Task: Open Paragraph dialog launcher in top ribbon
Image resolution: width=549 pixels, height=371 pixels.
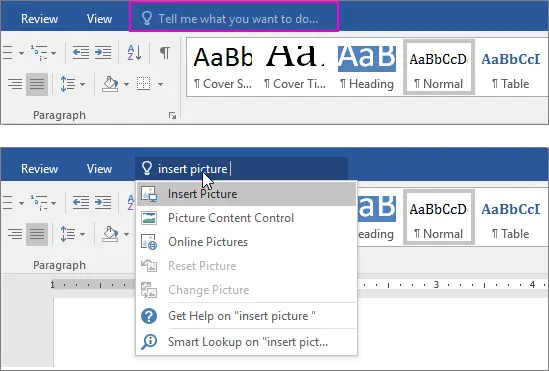Action: pos(172,116)
